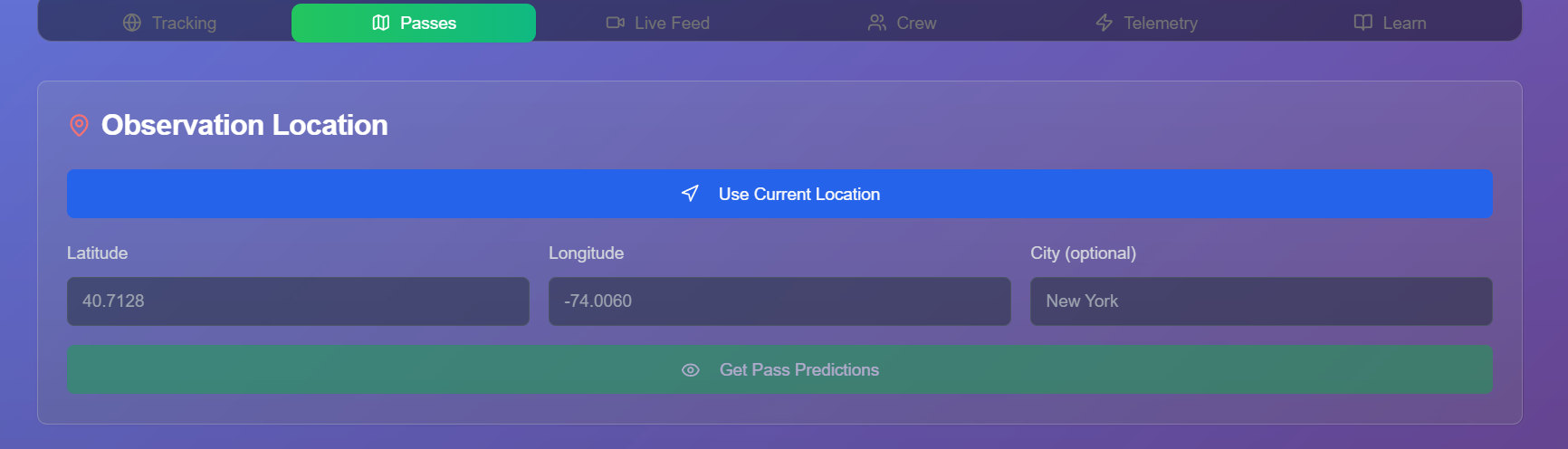This screenshot has width=1568, height=449.
Task: Click the red location pin icon
Action: (80, 125)
